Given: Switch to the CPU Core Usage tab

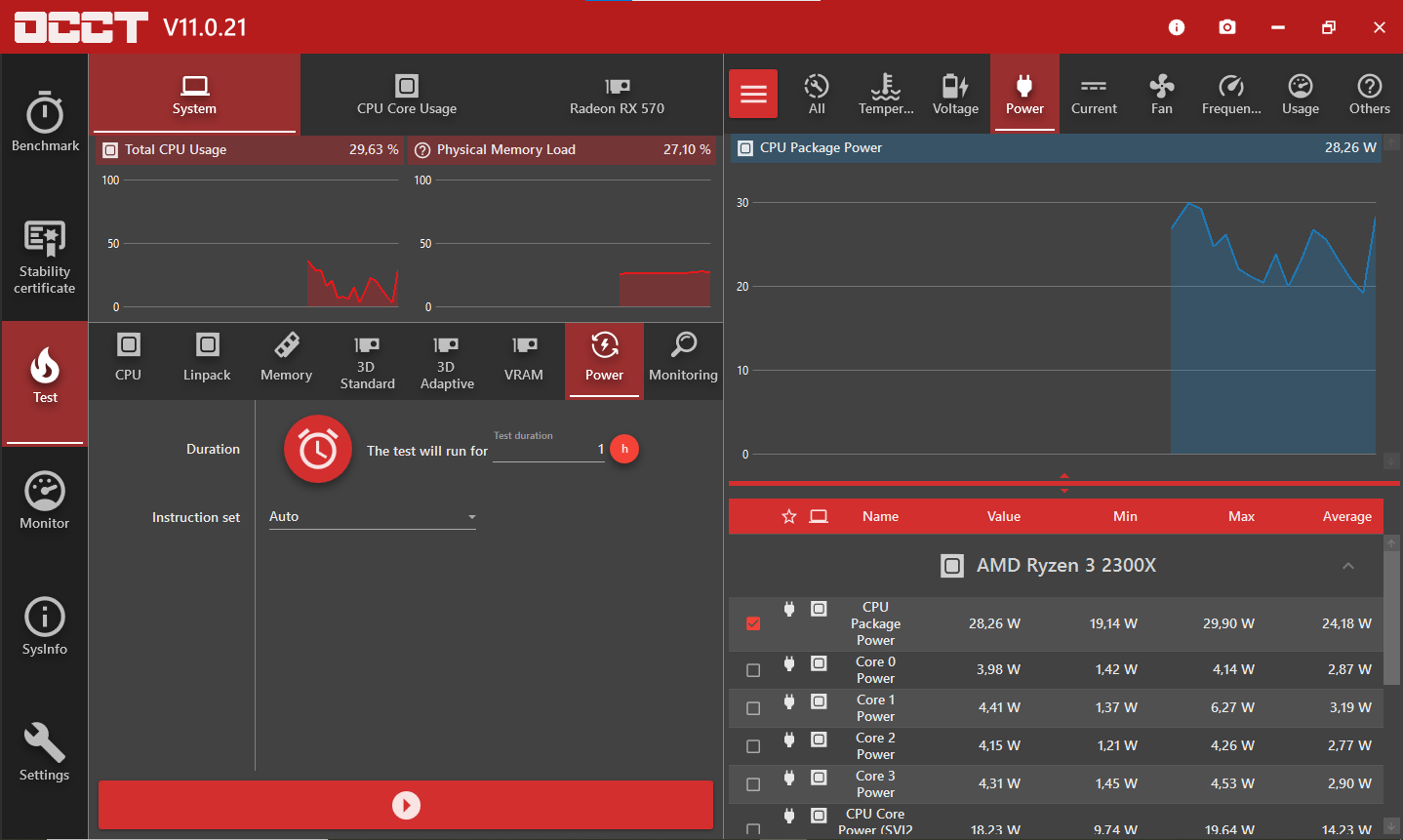Looking at the screenshot, I should tap(407, 95).
